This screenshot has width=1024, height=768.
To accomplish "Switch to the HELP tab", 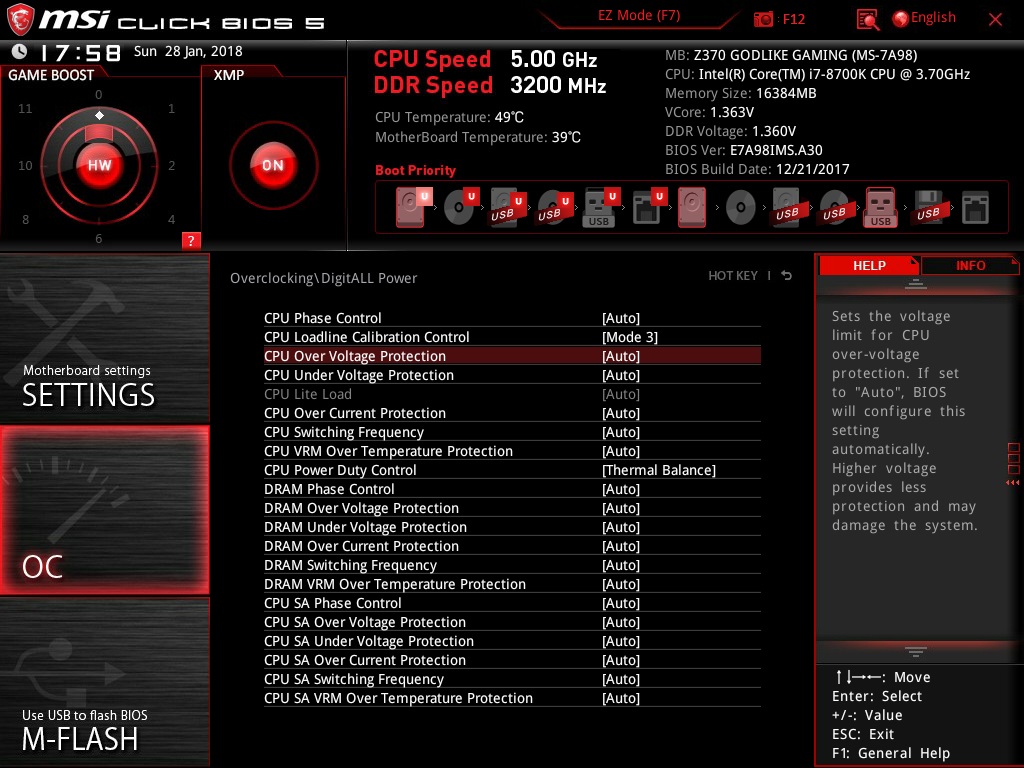I will [869, 265].
